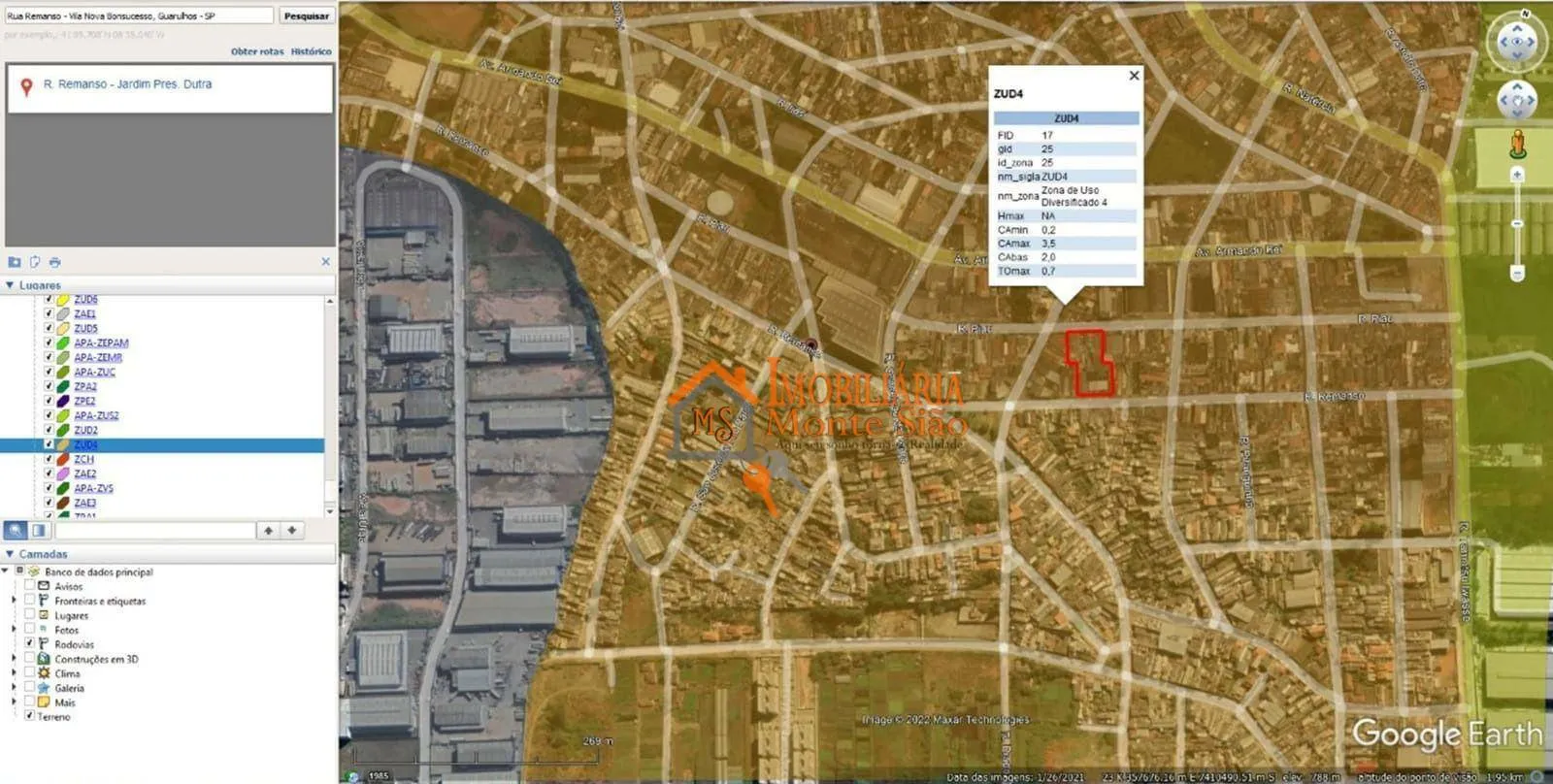Zoom in with the plus button
This screenshot has height=784, width=1553.
click(x=1517, y=175)
